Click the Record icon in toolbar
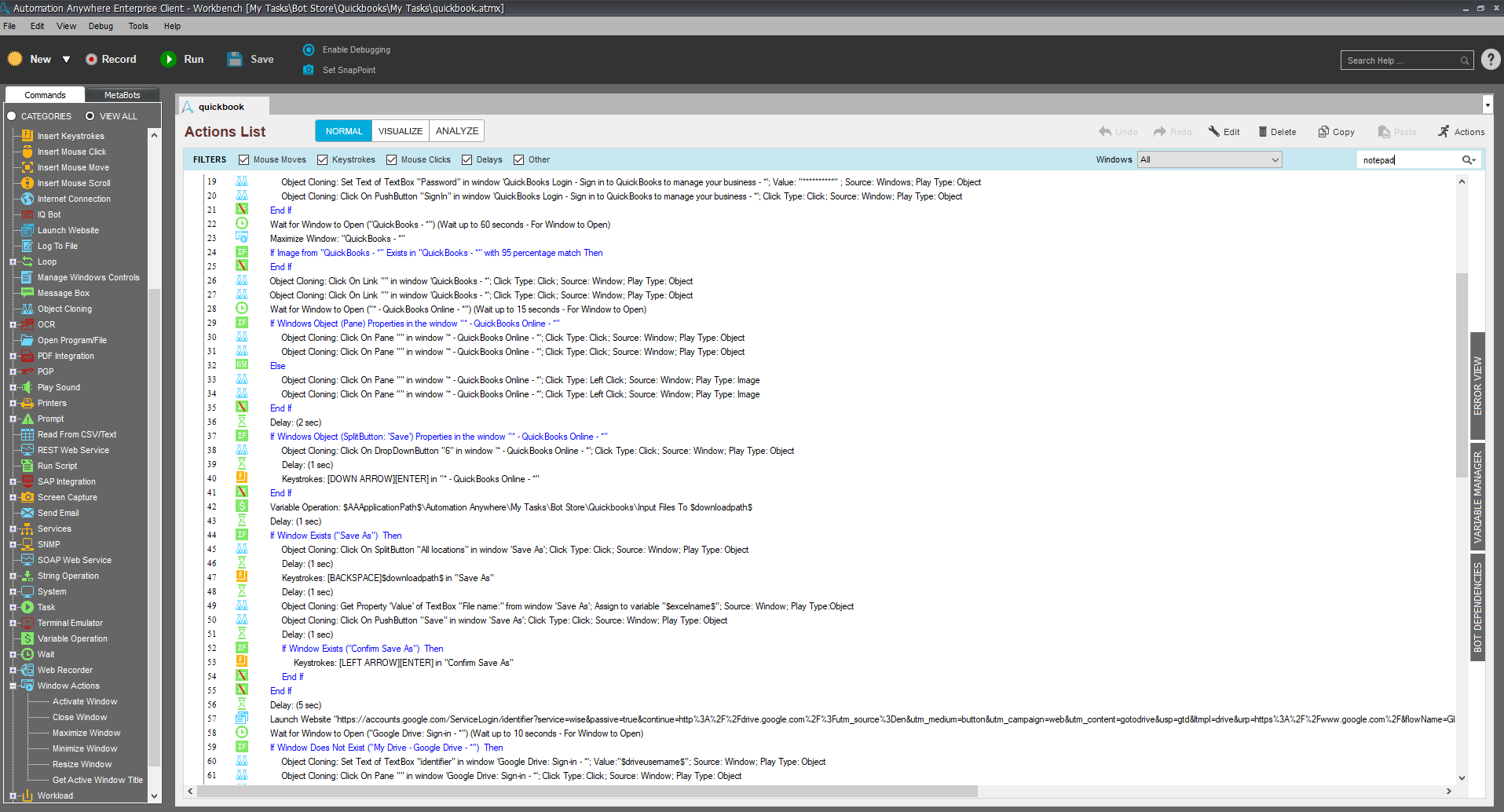Image resolution: width=1504 pixels, height=812 pixels. coord(91,60)
